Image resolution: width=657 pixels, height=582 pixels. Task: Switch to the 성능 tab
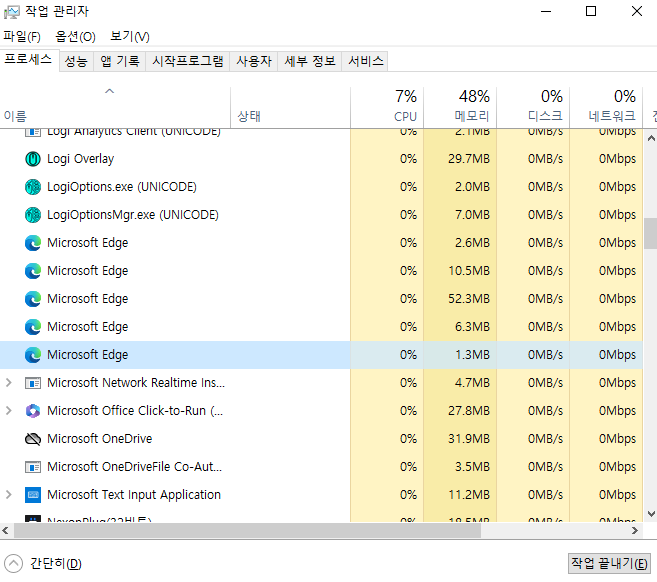click(76, 62)
